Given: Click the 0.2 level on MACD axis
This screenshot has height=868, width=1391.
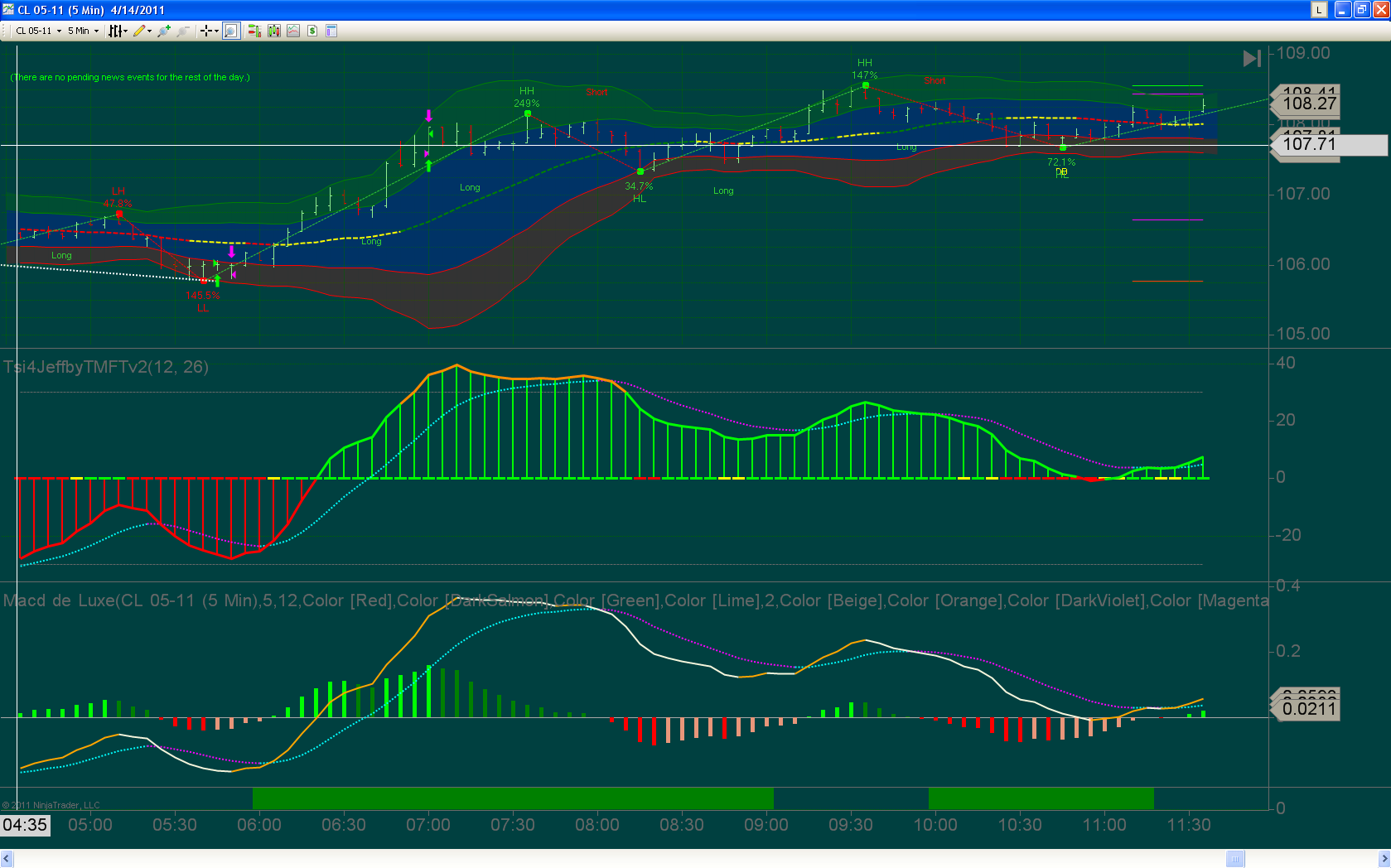Looking at the screenshot, I should click(1288, 651).
